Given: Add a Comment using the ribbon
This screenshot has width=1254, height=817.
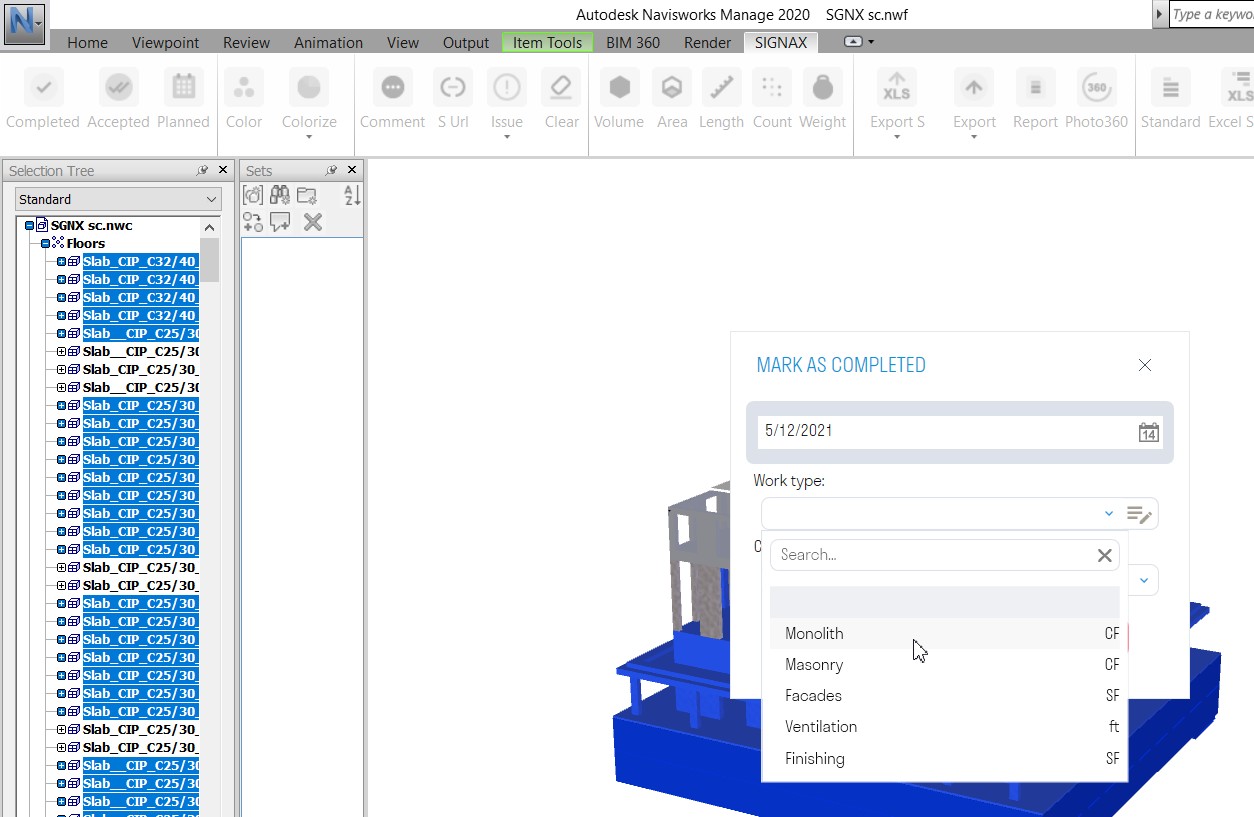Looking at the screenshot, I should tap(392, 88).
